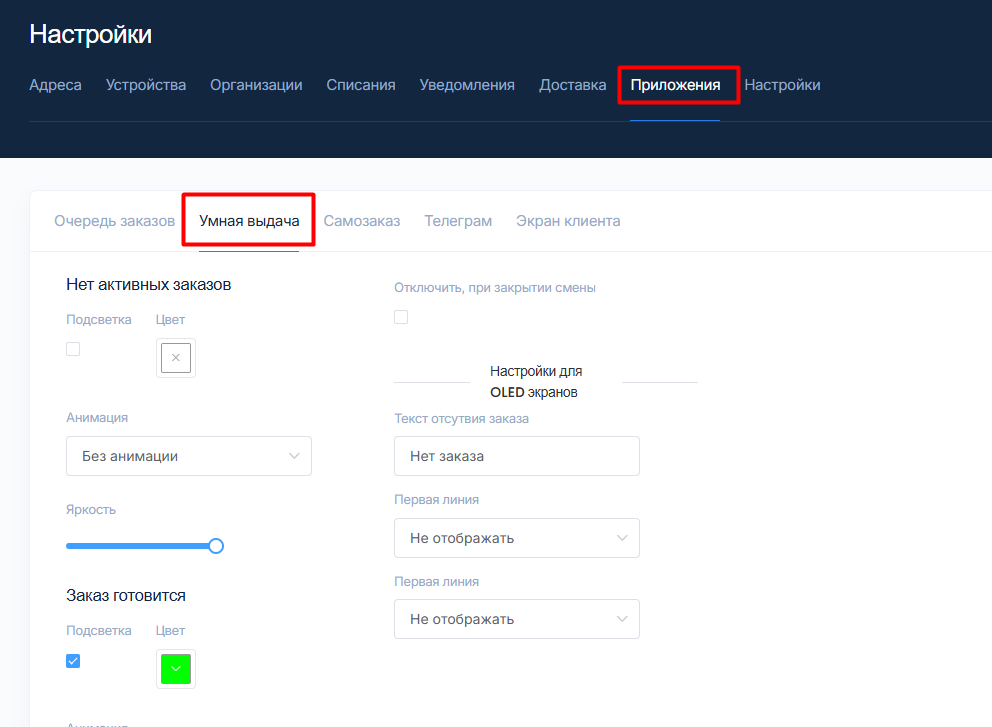Open the Самозаказ sub-tab
The height and width of the screenshot is (727, 992).
tap(362, 221)
